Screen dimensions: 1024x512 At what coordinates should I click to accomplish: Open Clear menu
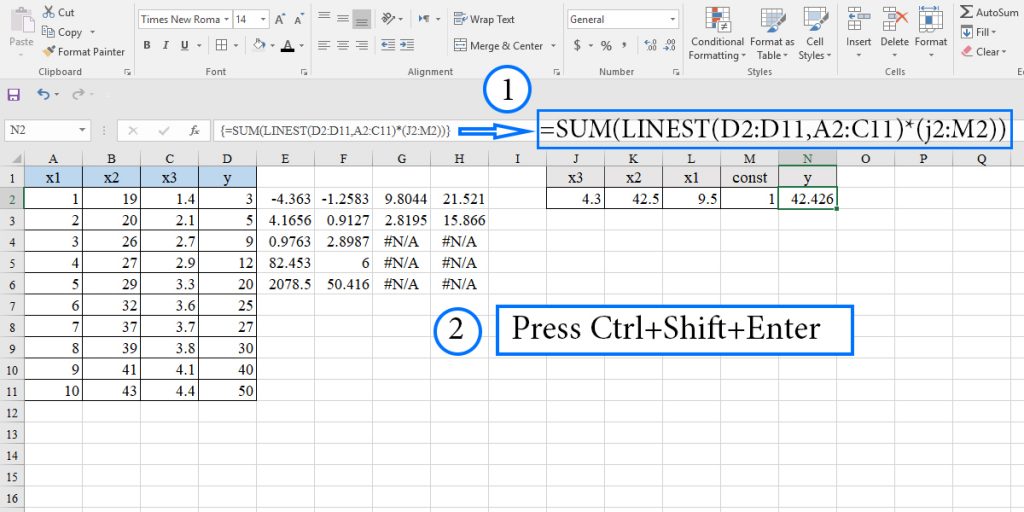point(983,52)
